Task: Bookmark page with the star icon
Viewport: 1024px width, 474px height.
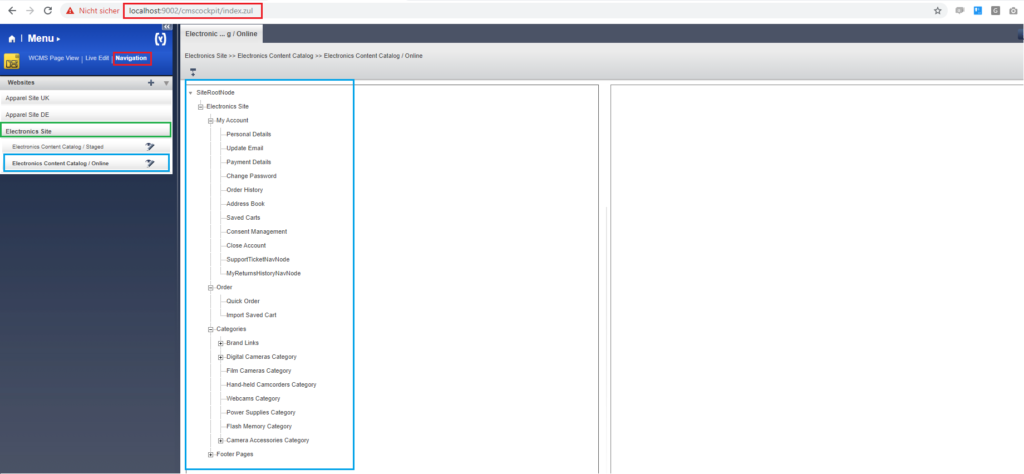Action: (937, 10)
